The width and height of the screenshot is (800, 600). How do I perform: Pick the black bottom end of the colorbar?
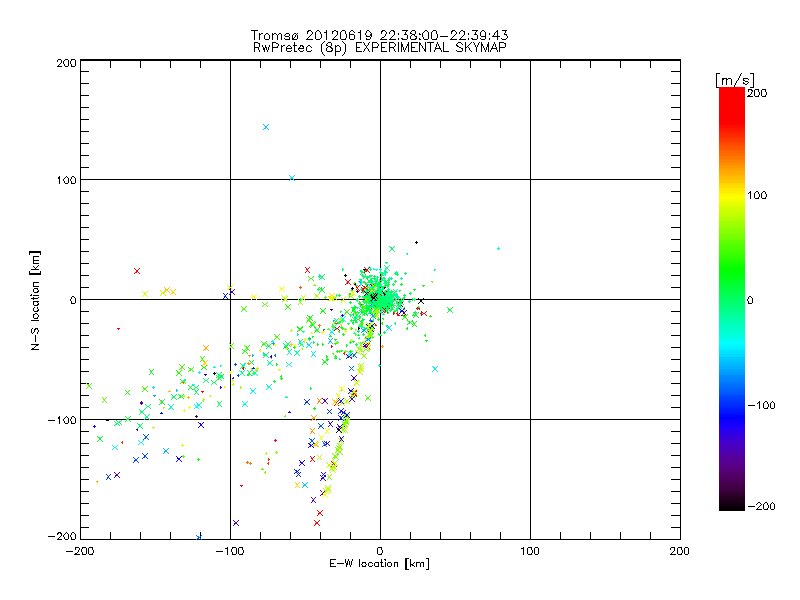coord(732,505)
